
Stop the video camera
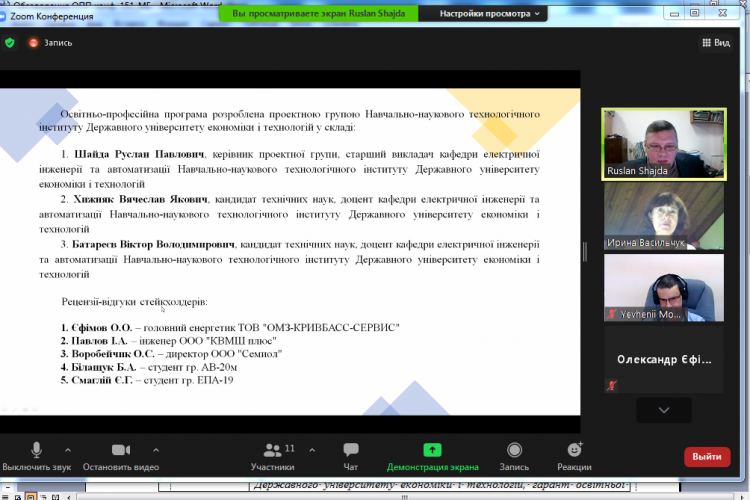(x=121, y=451)
